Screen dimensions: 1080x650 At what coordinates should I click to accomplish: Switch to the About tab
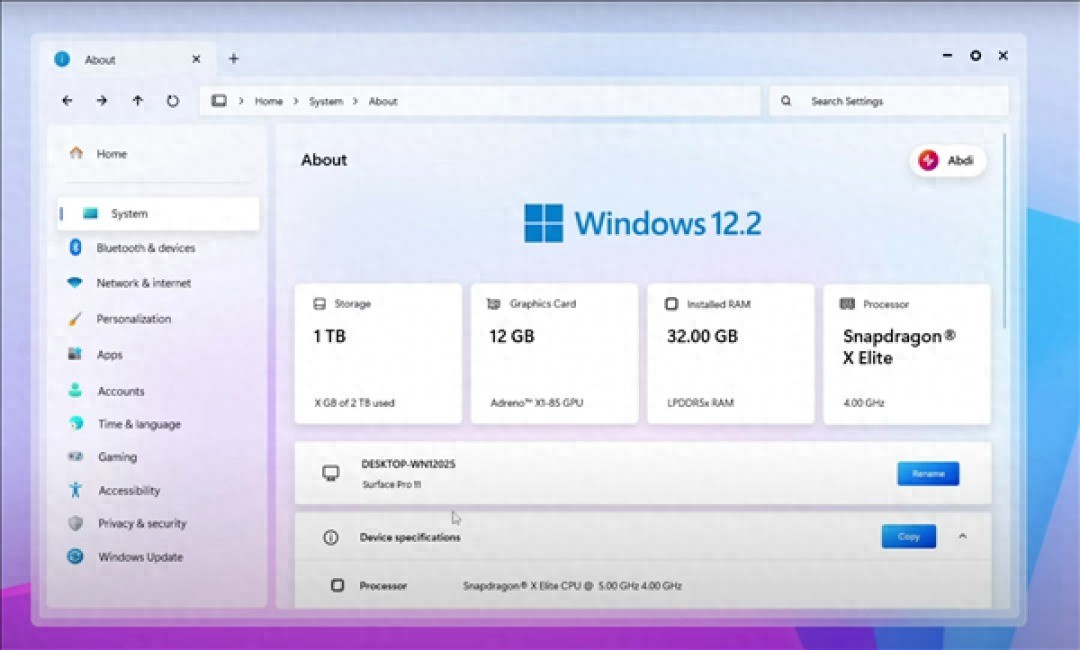pos(100,60)
